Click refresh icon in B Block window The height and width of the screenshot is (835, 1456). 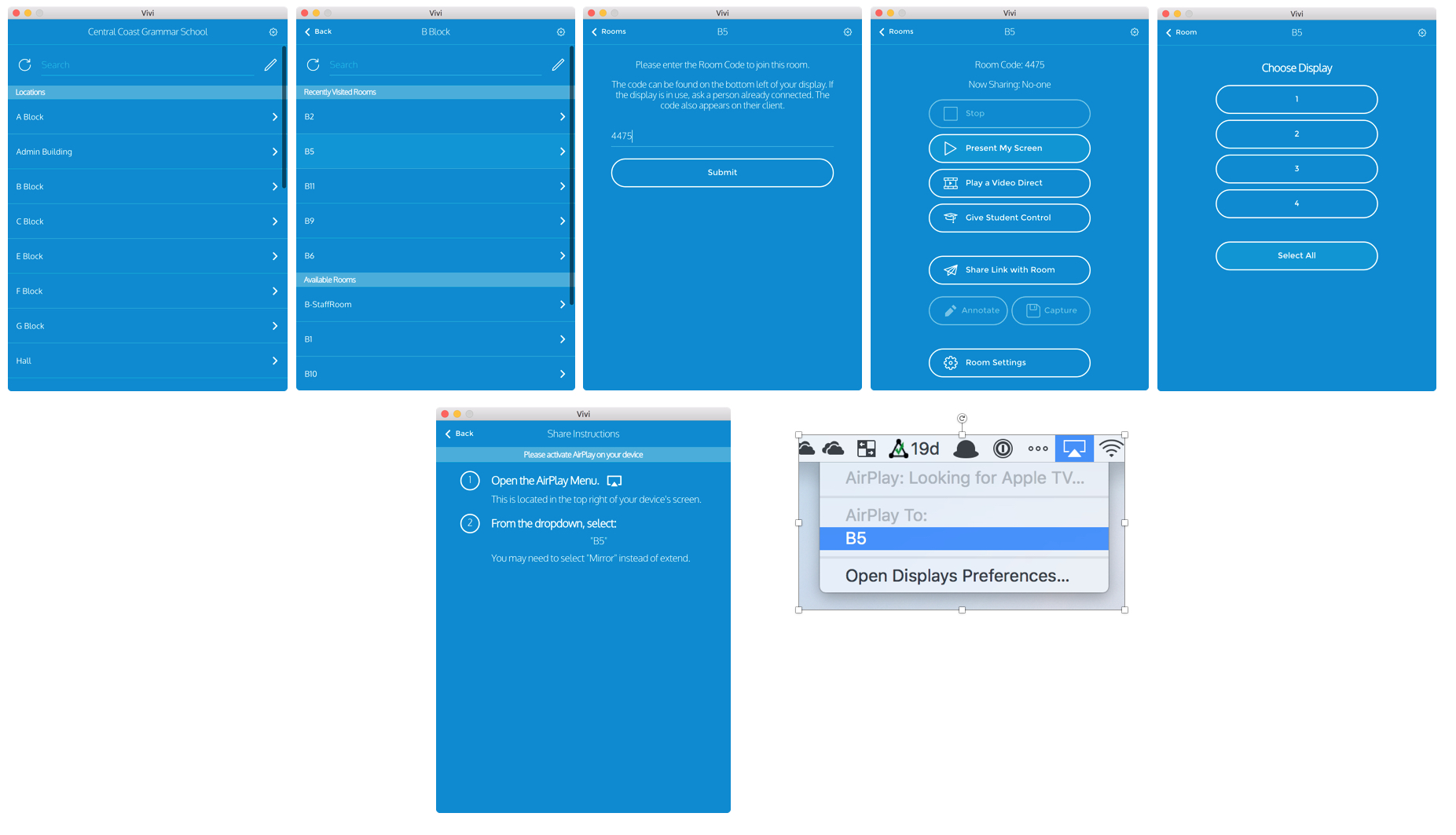[313, 64]
